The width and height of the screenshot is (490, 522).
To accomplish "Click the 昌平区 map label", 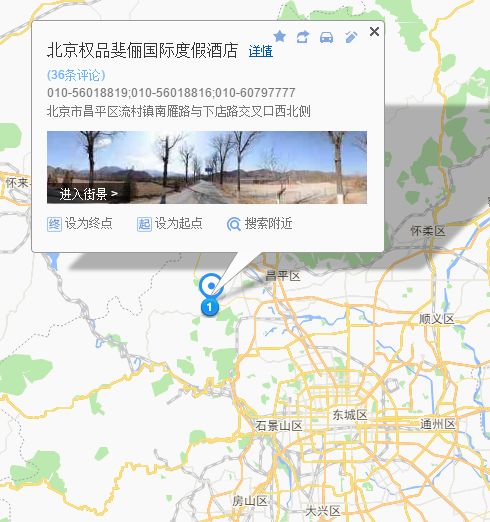I will 283,276.
